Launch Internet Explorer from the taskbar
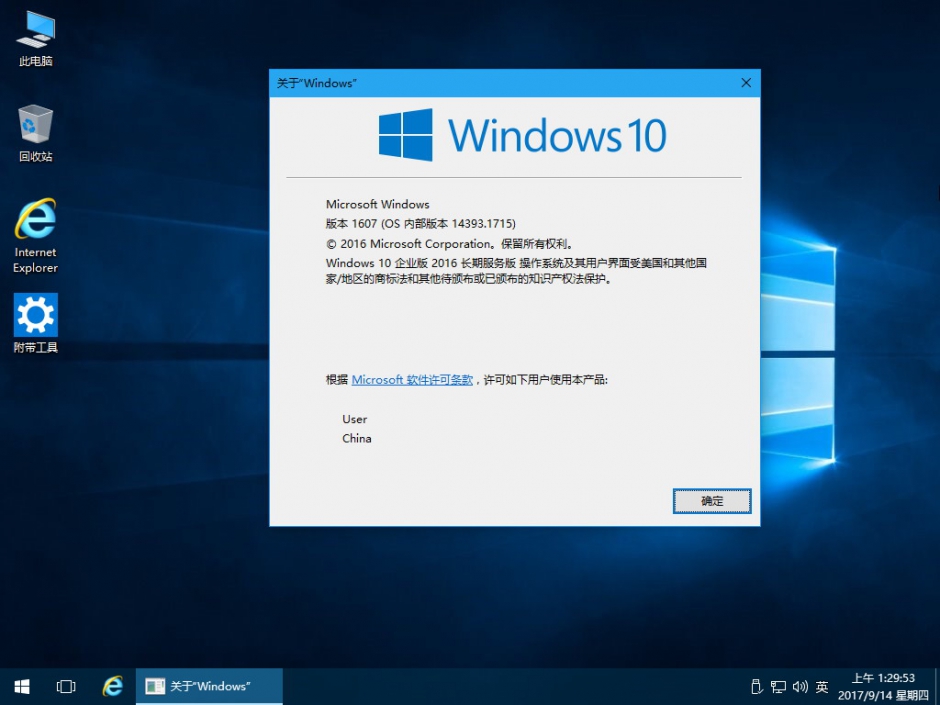 click(112, 686)
